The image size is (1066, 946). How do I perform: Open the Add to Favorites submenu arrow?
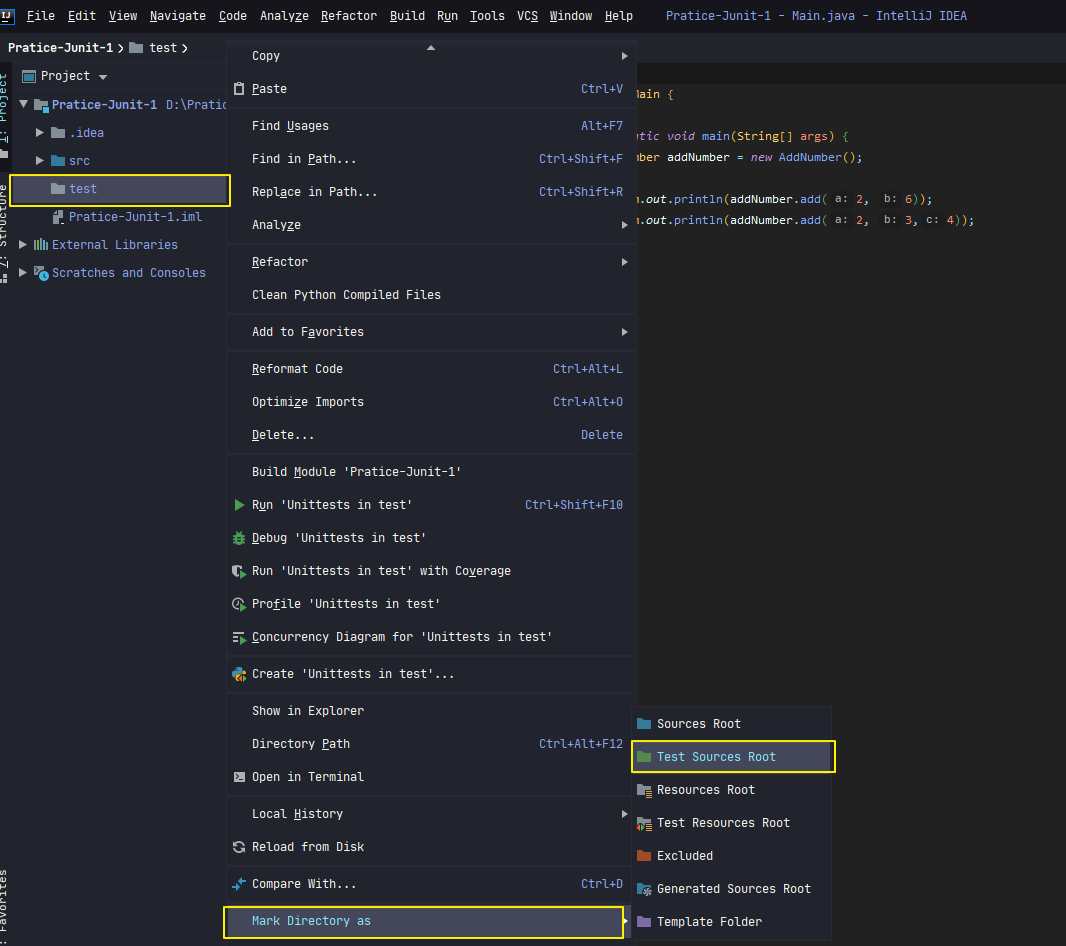tap(624, 332)
